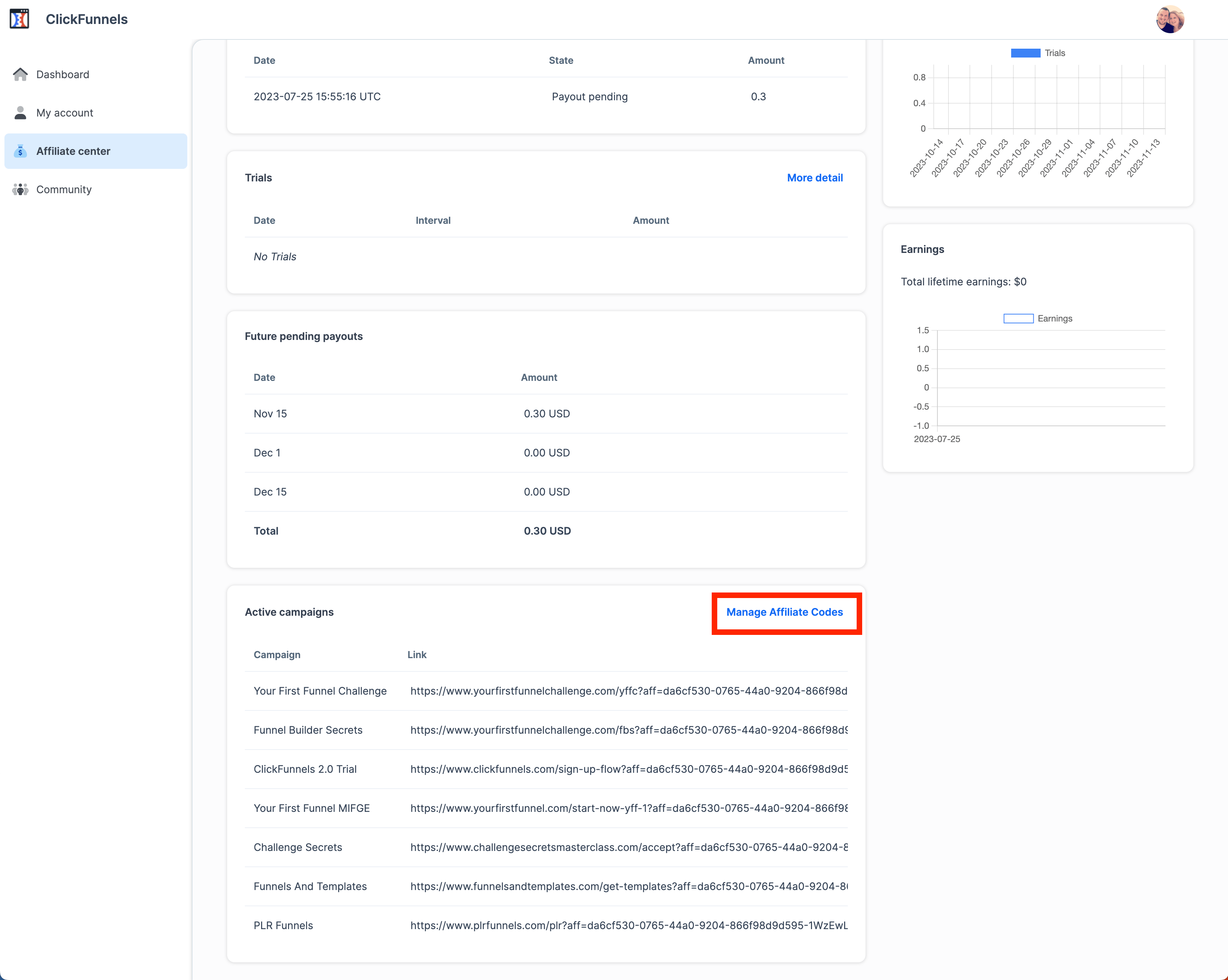Select Funnels And Templates affiliate link
This screenshot has width=1228, height=980.
(x=629, y=886)
